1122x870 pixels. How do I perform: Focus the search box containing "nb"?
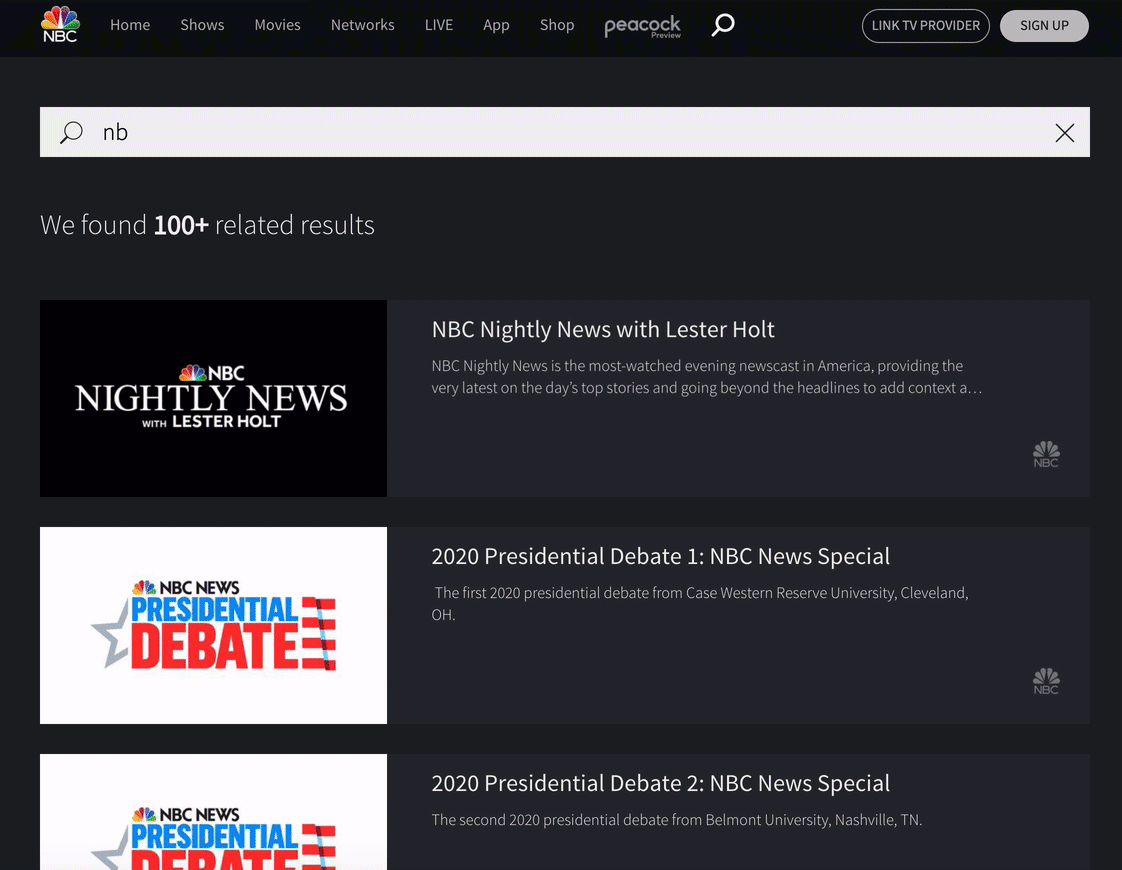click(565, 132)
